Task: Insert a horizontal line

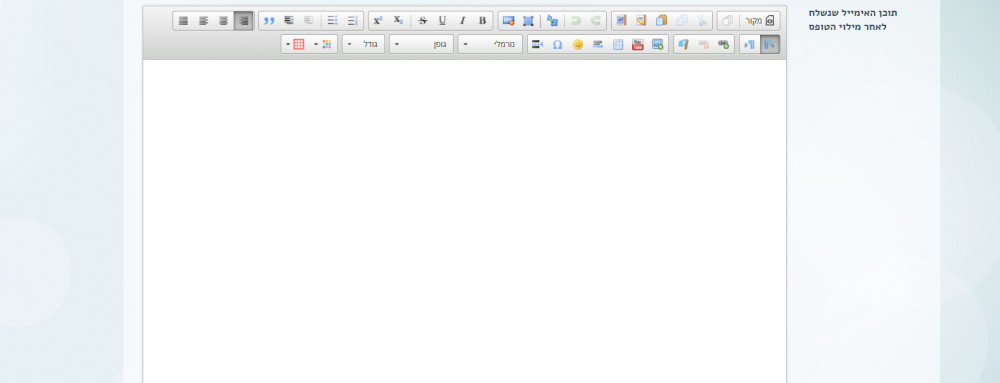Action: pos(597,45)
